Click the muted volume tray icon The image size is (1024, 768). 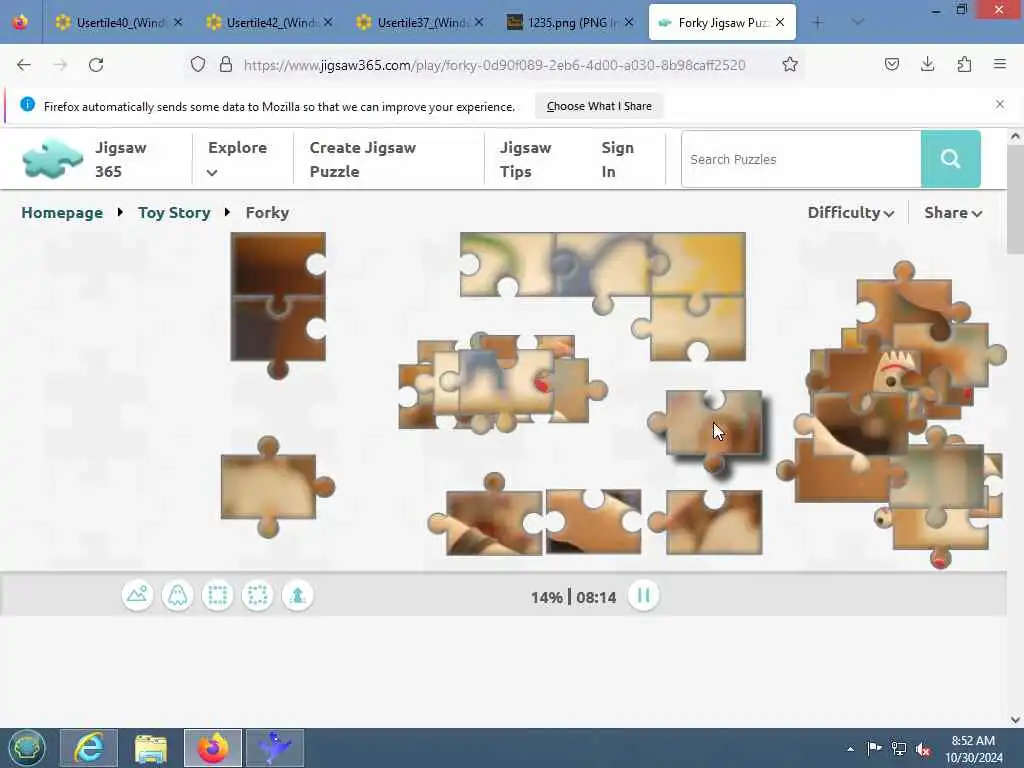[x=923, y=748]
